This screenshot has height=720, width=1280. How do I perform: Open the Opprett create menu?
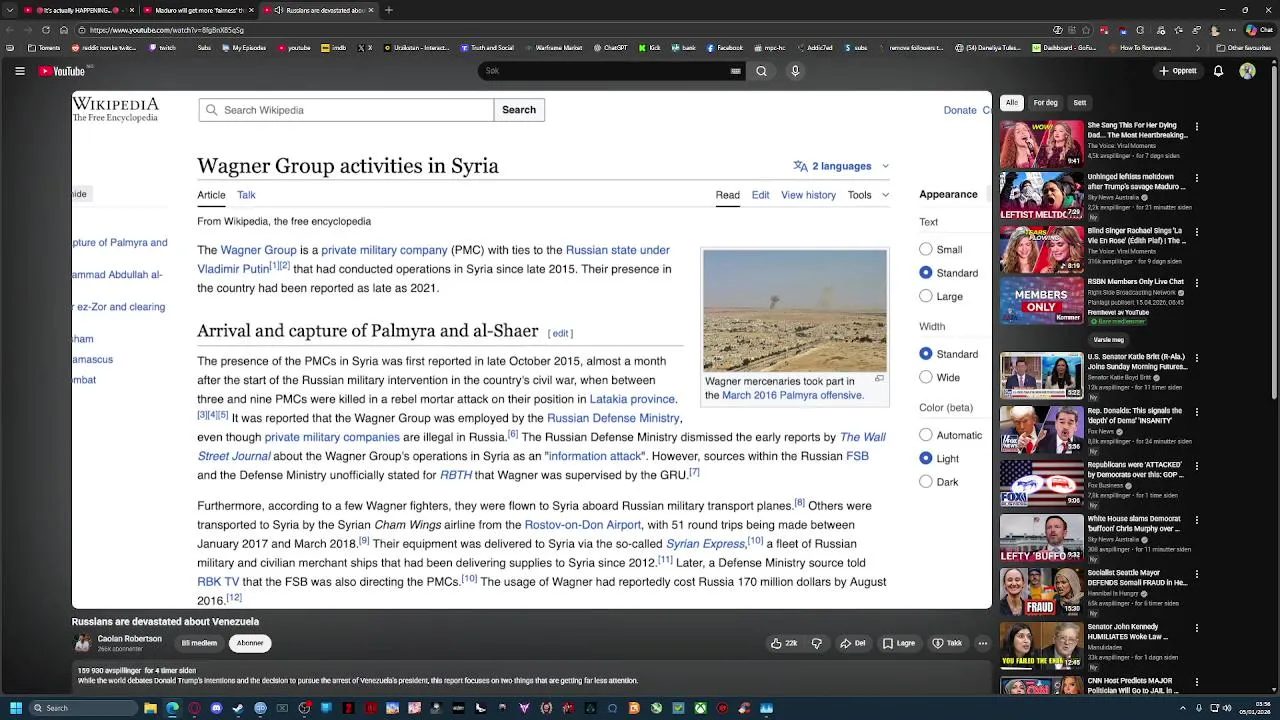pyautogui.click(x=1178, y=71)
